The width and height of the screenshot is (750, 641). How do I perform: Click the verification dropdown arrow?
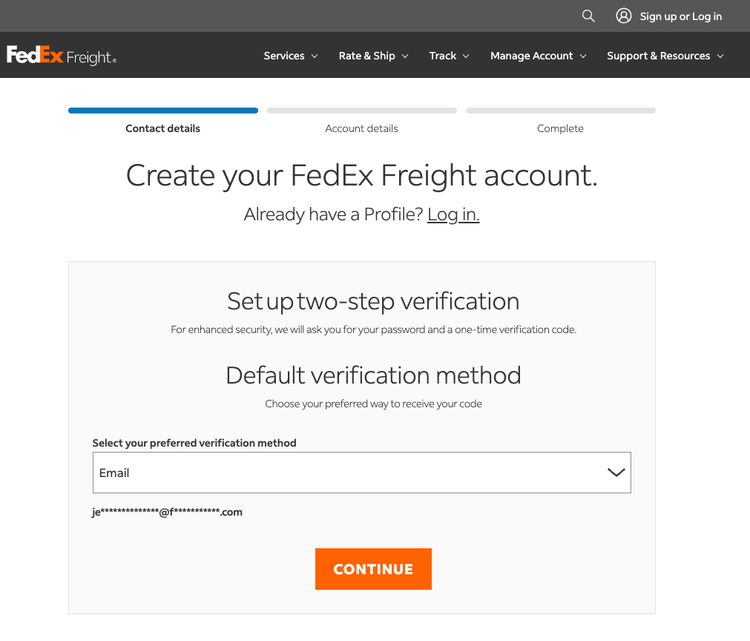tap(616, 473)
